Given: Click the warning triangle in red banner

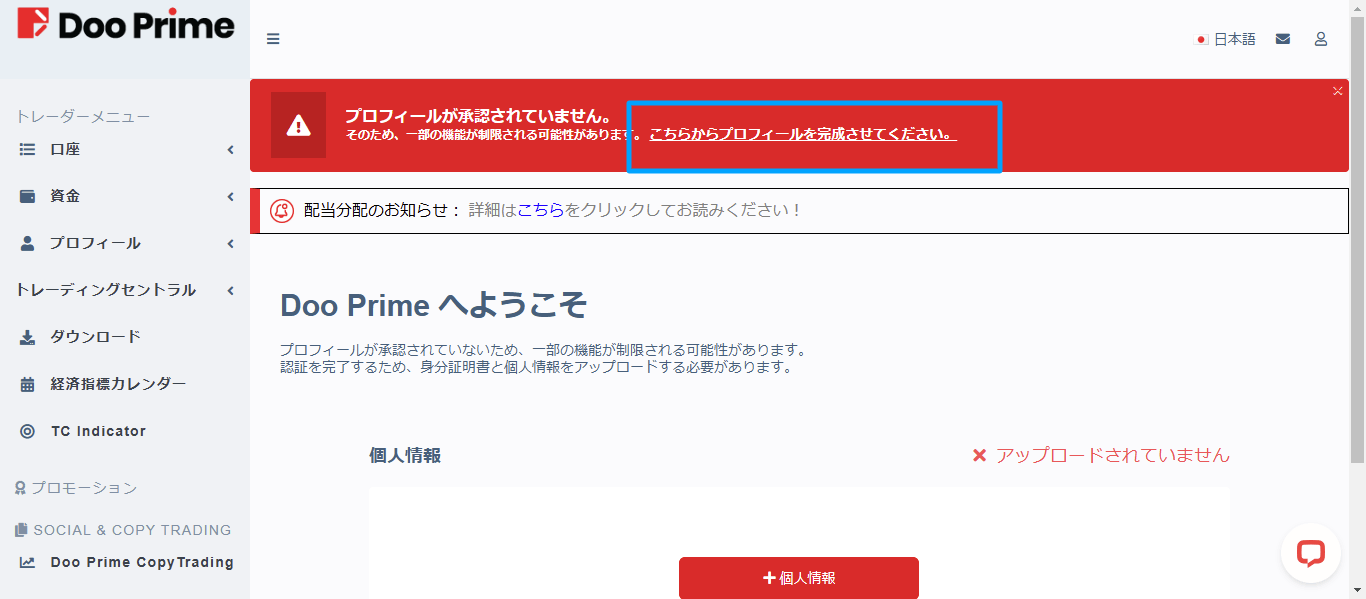Looking at the screenshot, I should [299, 127].
